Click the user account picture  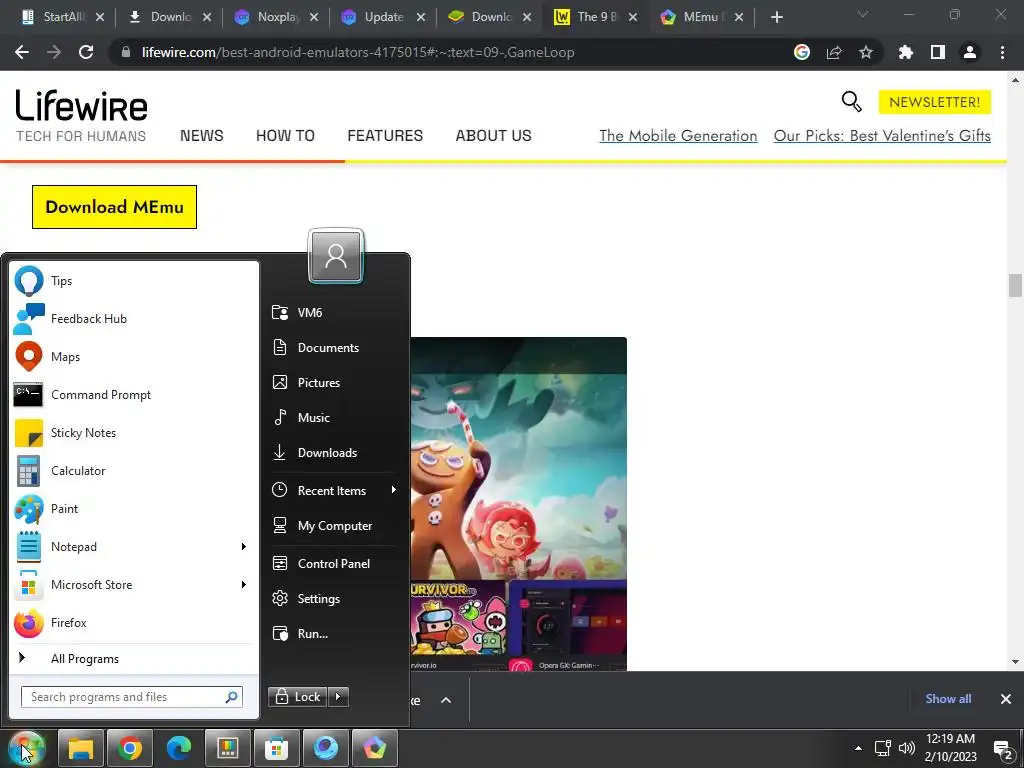tap(336, 256)
